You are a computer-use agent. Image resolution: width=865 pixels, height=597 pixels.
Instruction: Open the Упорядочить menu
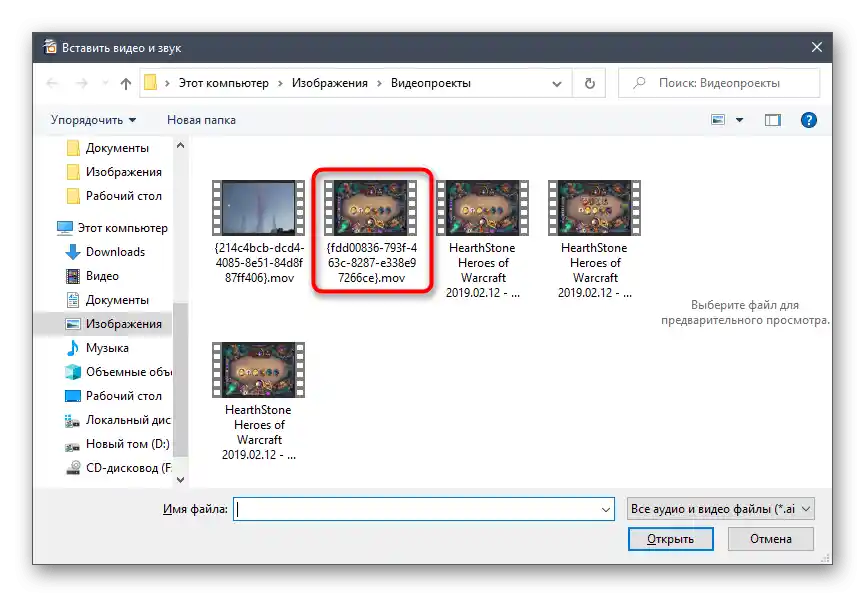[93, 120]
